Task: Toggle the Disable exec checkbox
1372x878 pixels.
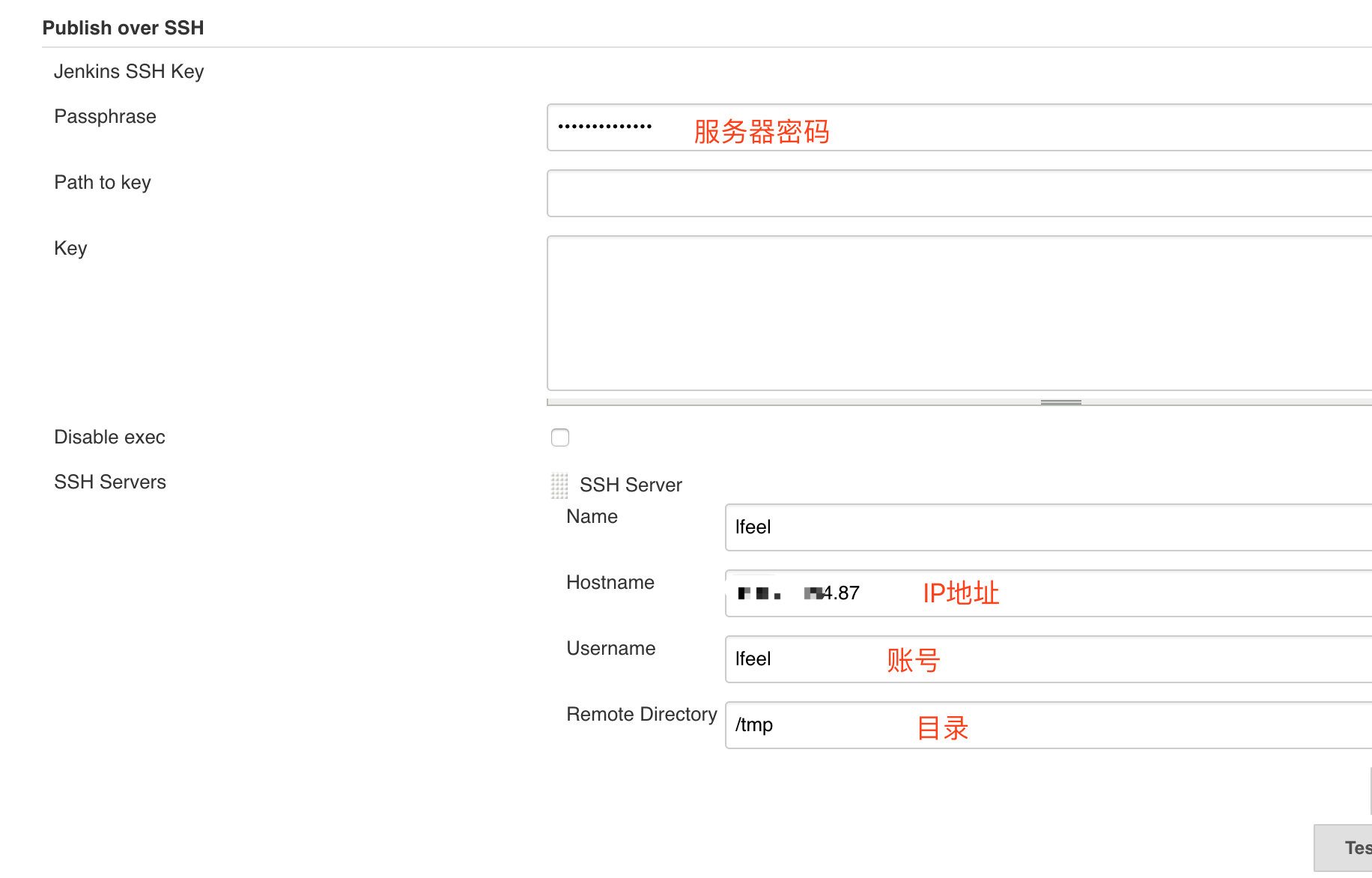Action: tap(559, 437)
